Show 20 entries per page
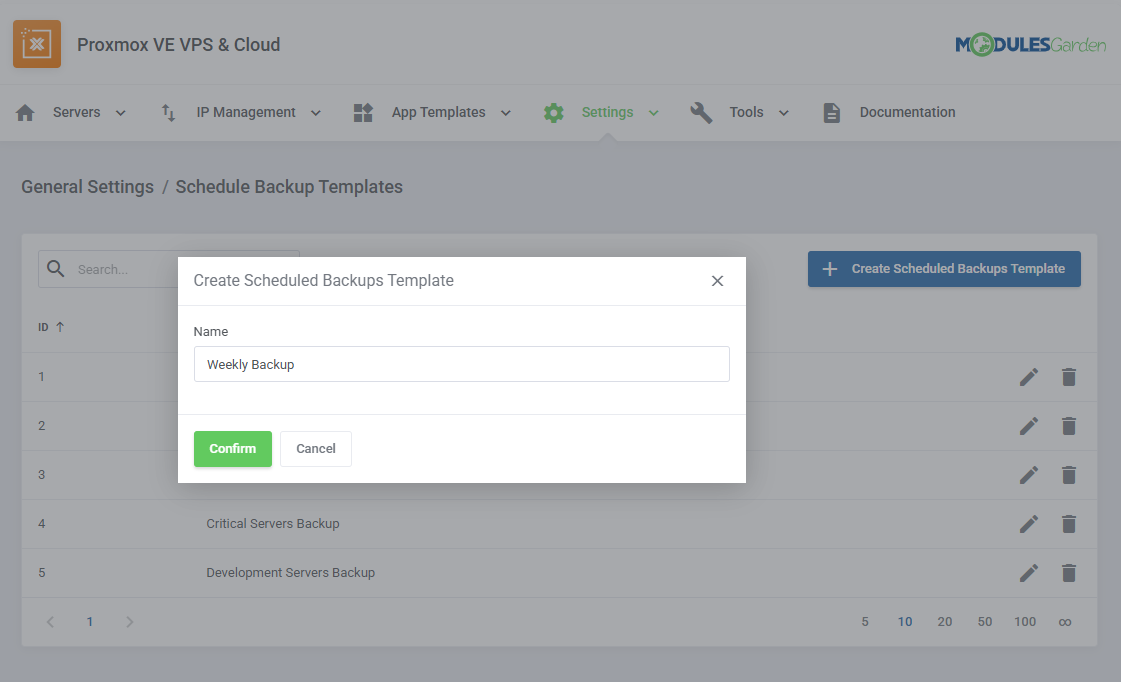This screenshot has height=682, width=1121. (x=944, y=622)
